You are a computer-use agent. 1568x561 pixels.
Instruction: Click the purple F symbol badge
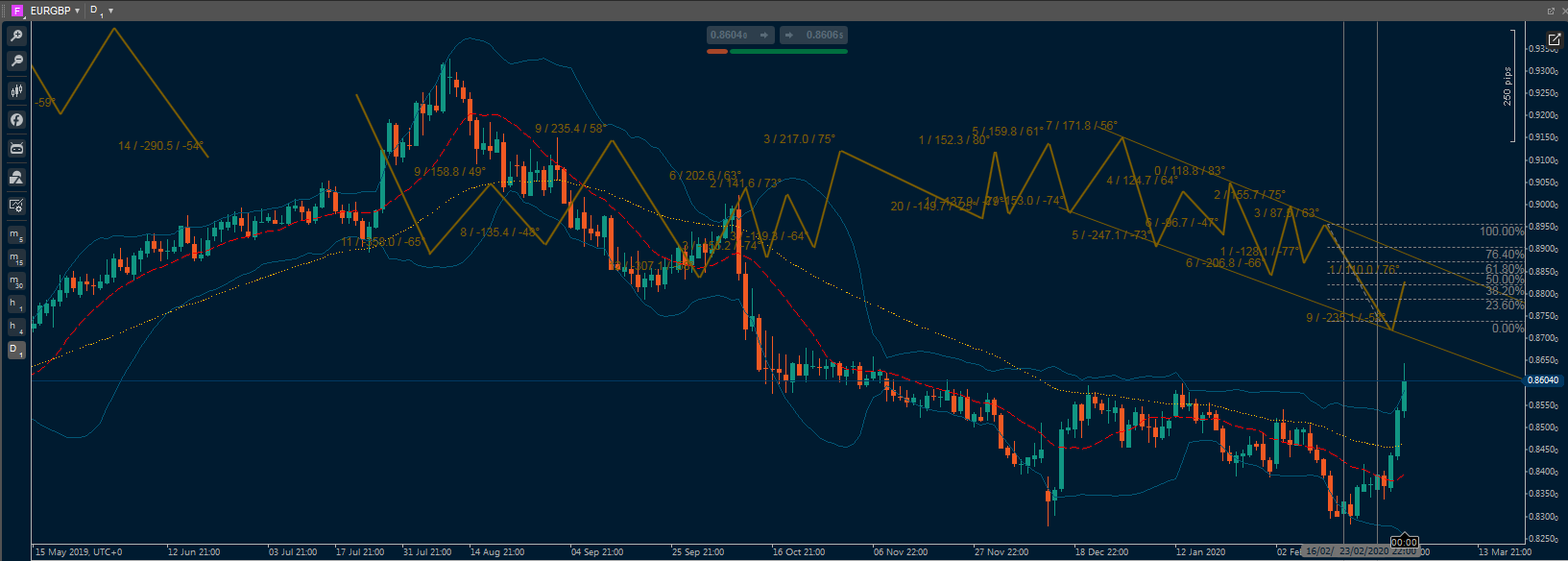pos(17,11)
